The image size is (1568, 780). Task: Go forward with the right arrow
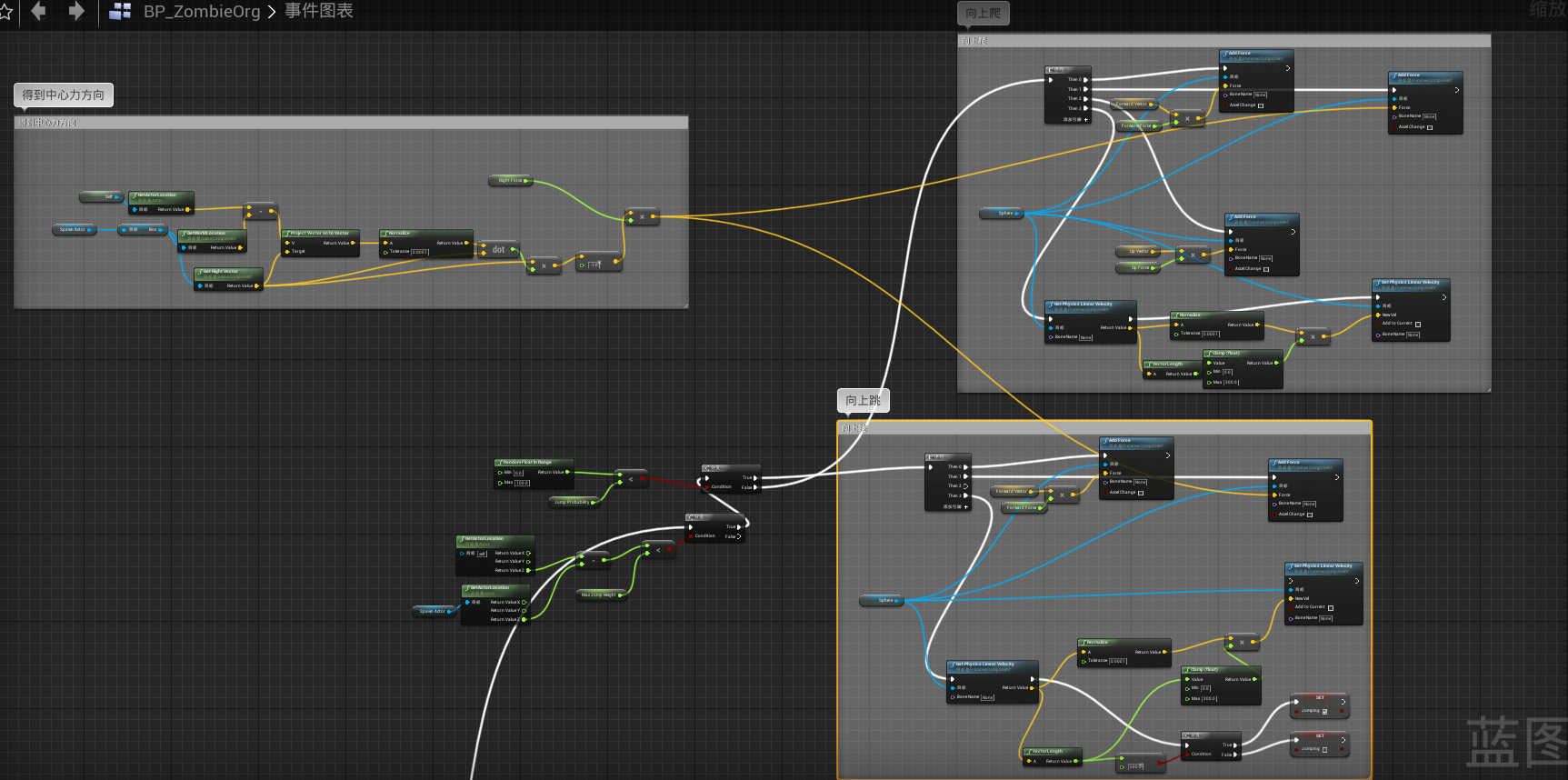coord(76,11)
